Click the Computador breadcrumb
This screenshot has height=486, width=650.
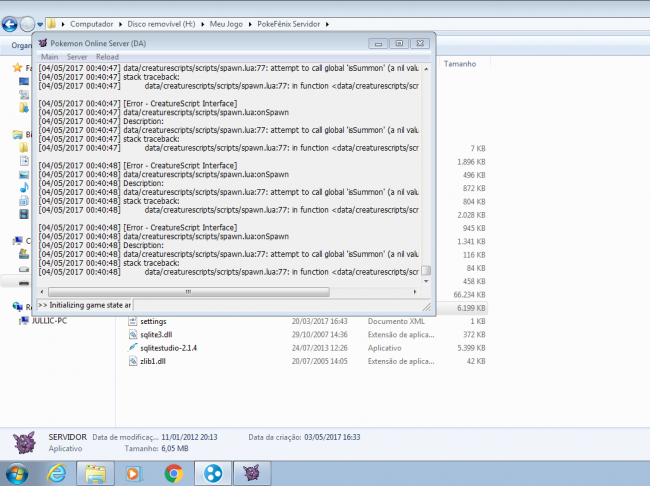(x=91, y=24)
